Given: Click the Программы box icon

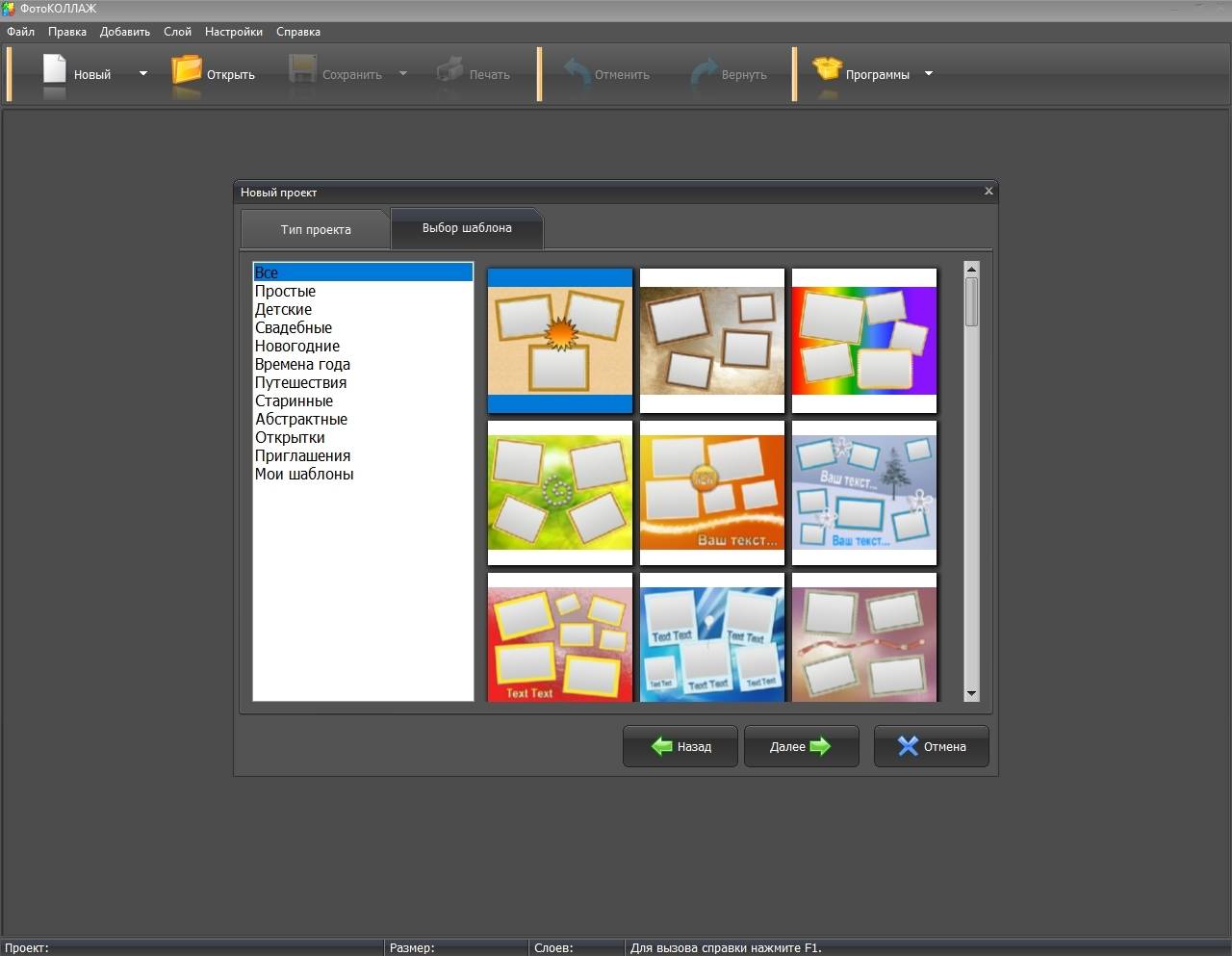Looking at the screenshot, I should (x=827, y=69).
